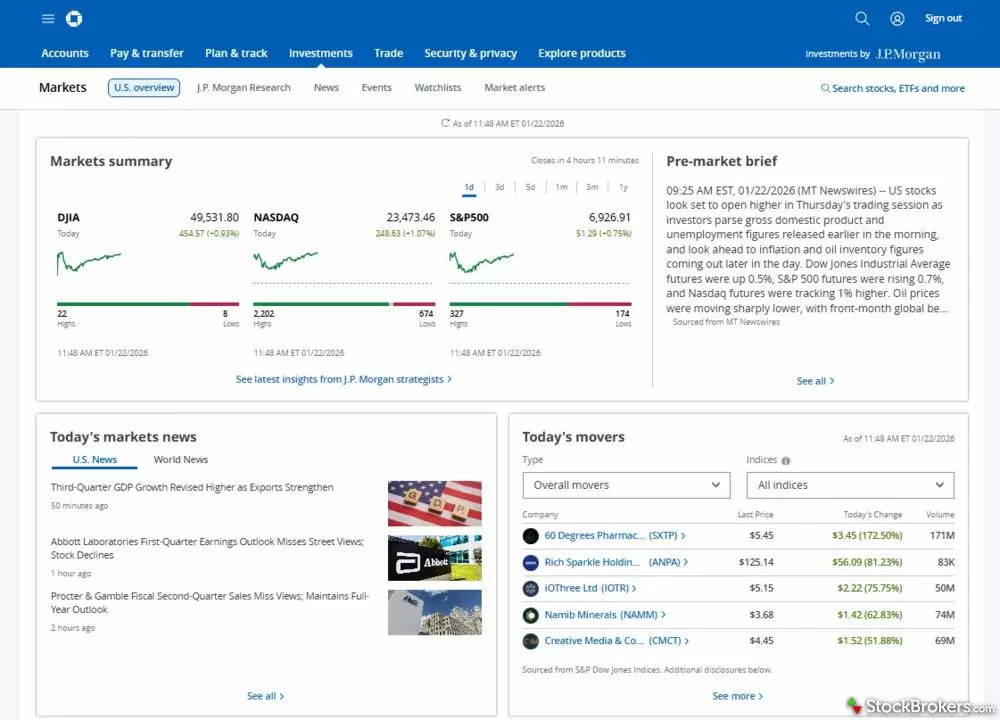The height and width of the screenshot is (720, 1000).
Task: Click the 60 Degrees Pharmaceuticals company icon
Action: (530, 536)
